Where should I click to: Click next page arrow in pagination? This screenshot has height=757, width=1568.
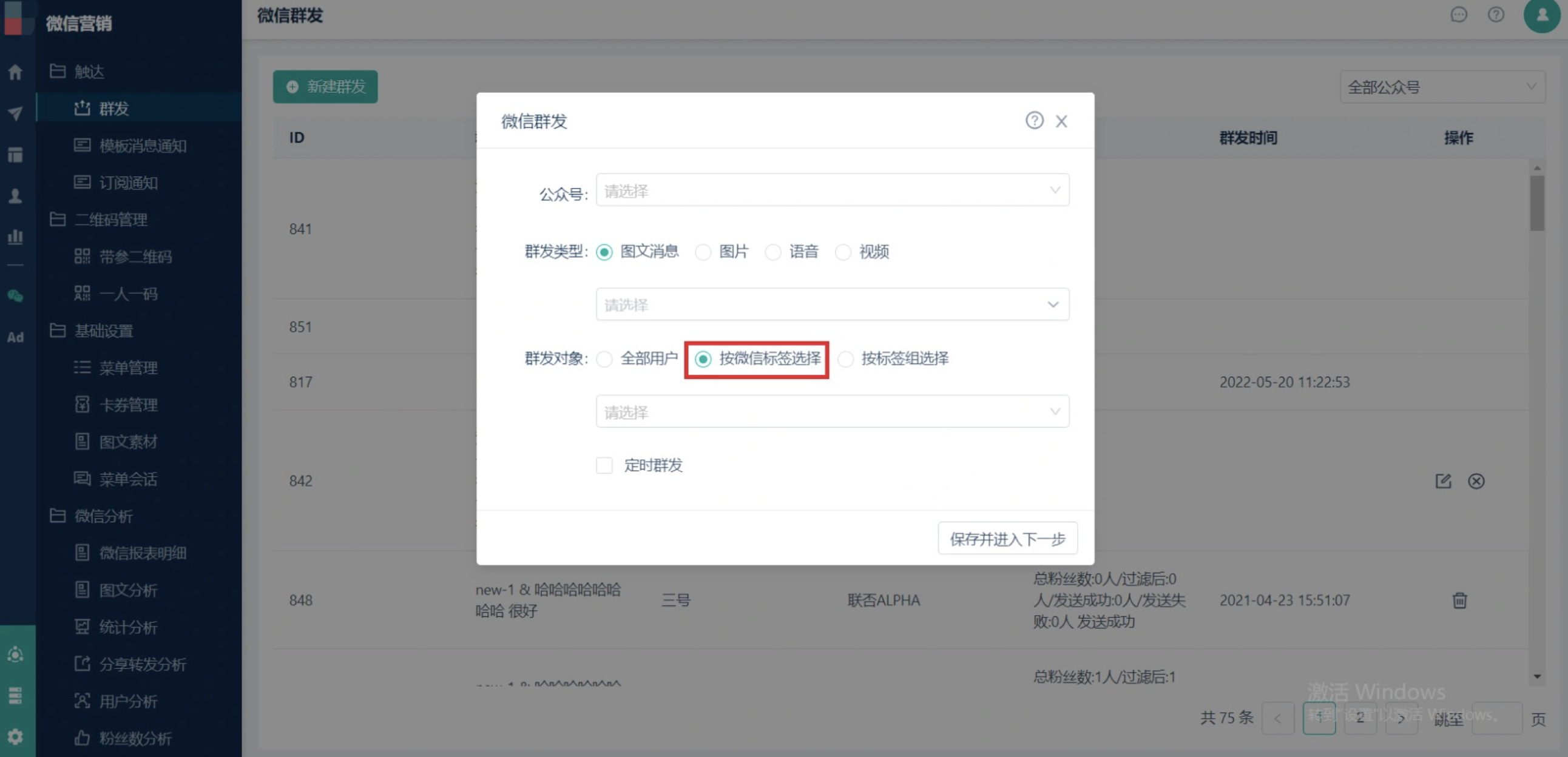coord(1401,718)
